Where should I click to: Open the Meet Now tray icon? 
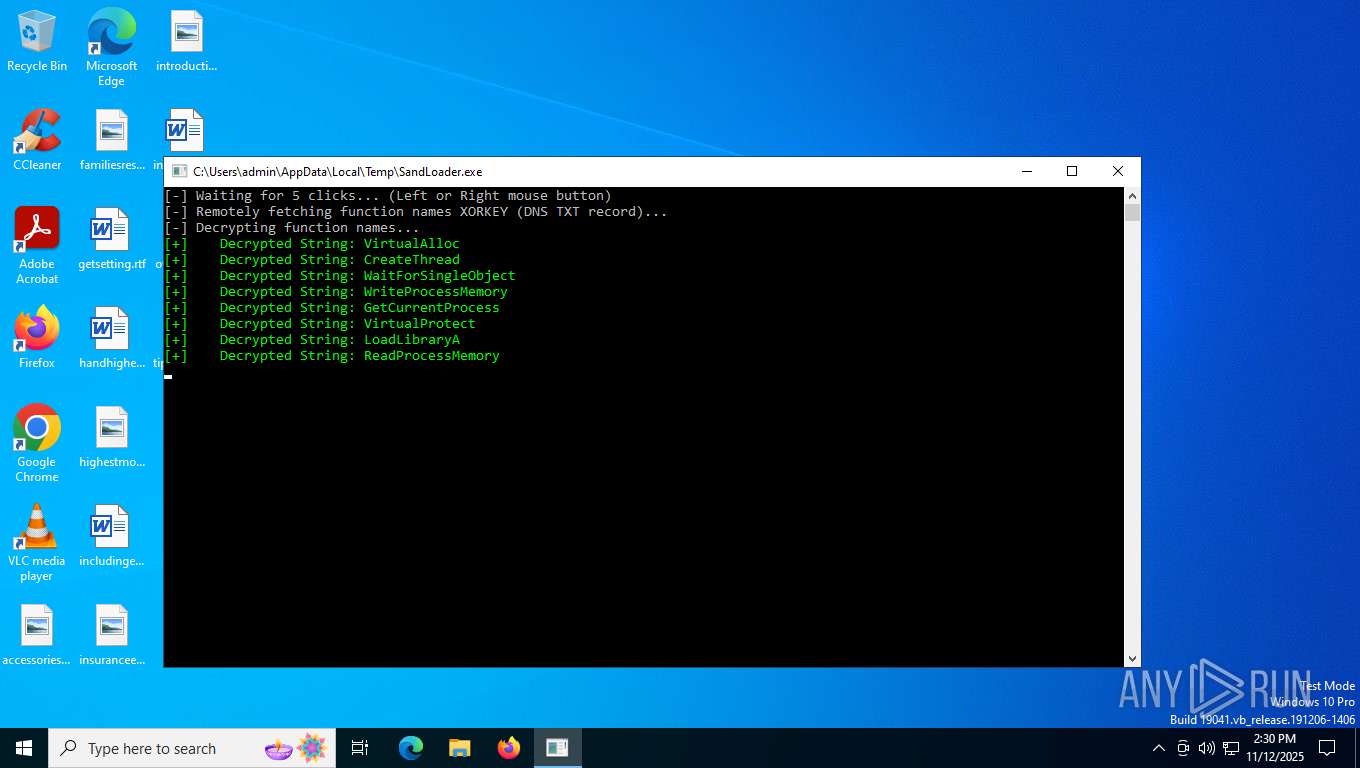tap(1183, 748)
